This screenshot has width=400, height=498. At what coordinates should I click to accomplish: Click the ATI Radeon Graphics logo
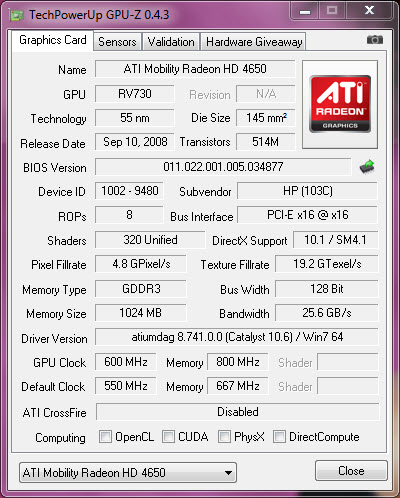pos(340,104)
